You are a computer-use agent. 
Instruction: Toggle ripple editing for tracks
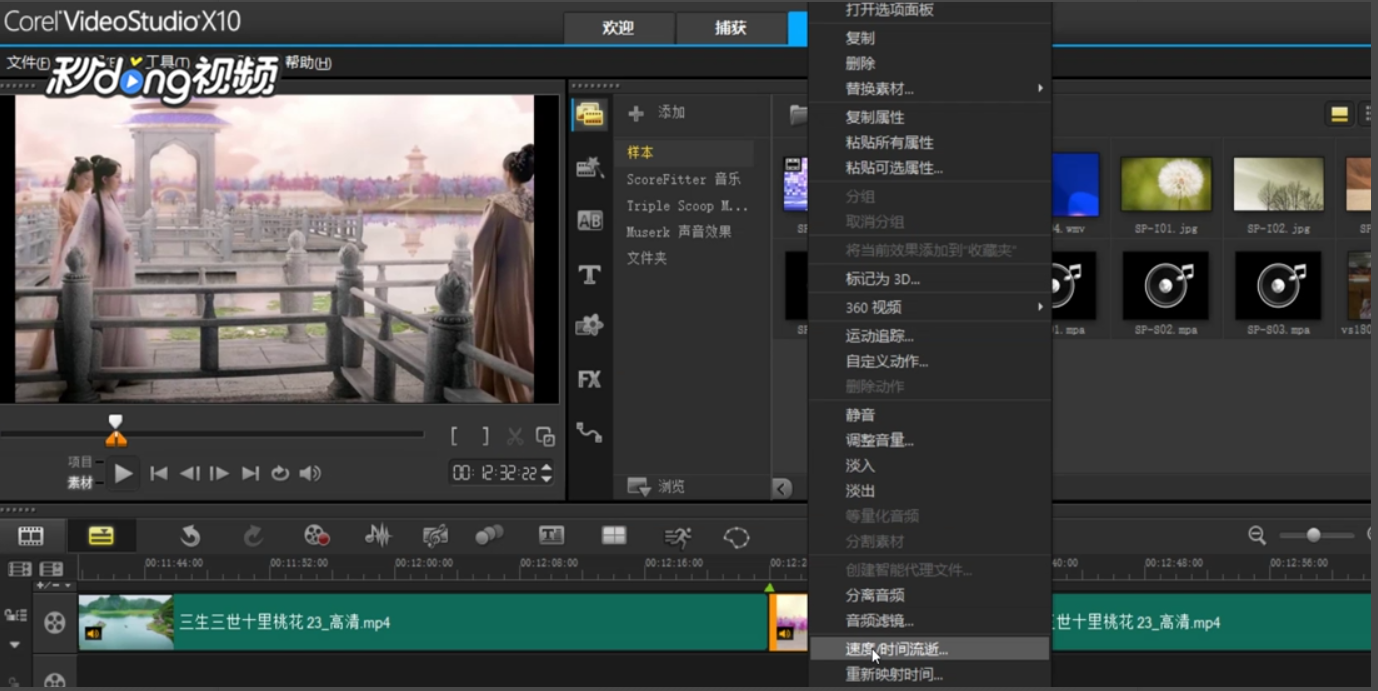click(15, 616)
